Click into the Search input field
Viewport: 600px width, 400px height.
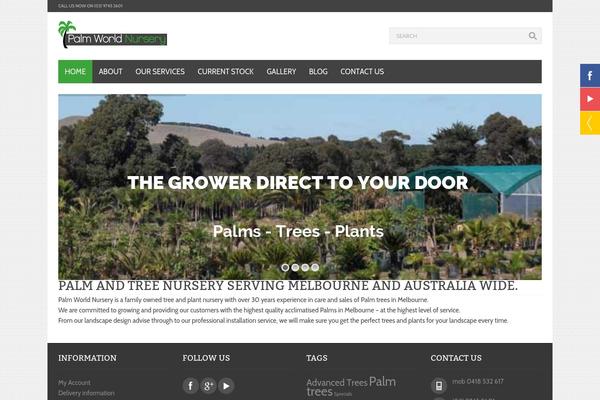(458, 36)
